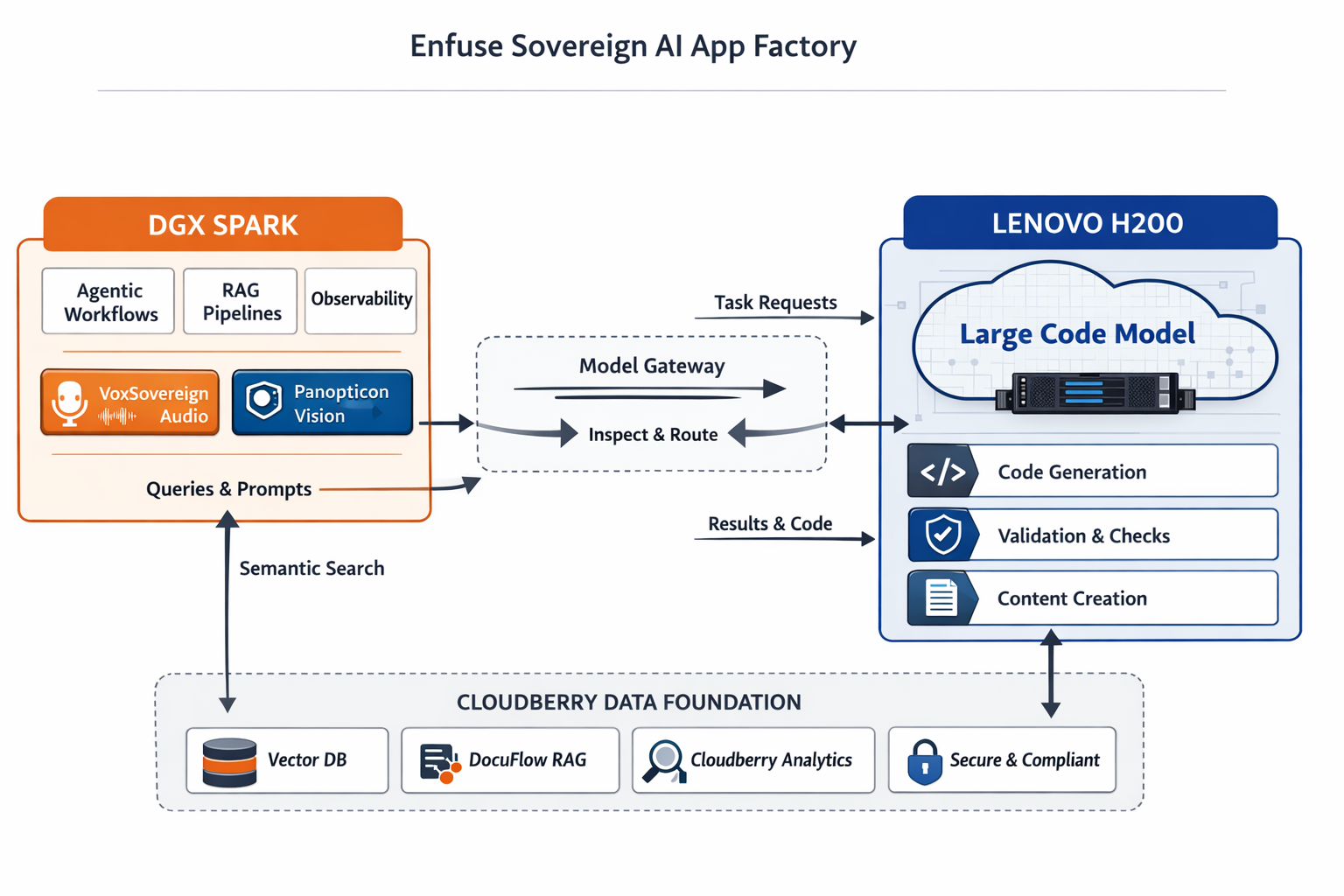Viewport: 1344px width, 896px height.
Task: Click the shield checkmark icon beside Validation & Checks
Action: click(943, 535)
